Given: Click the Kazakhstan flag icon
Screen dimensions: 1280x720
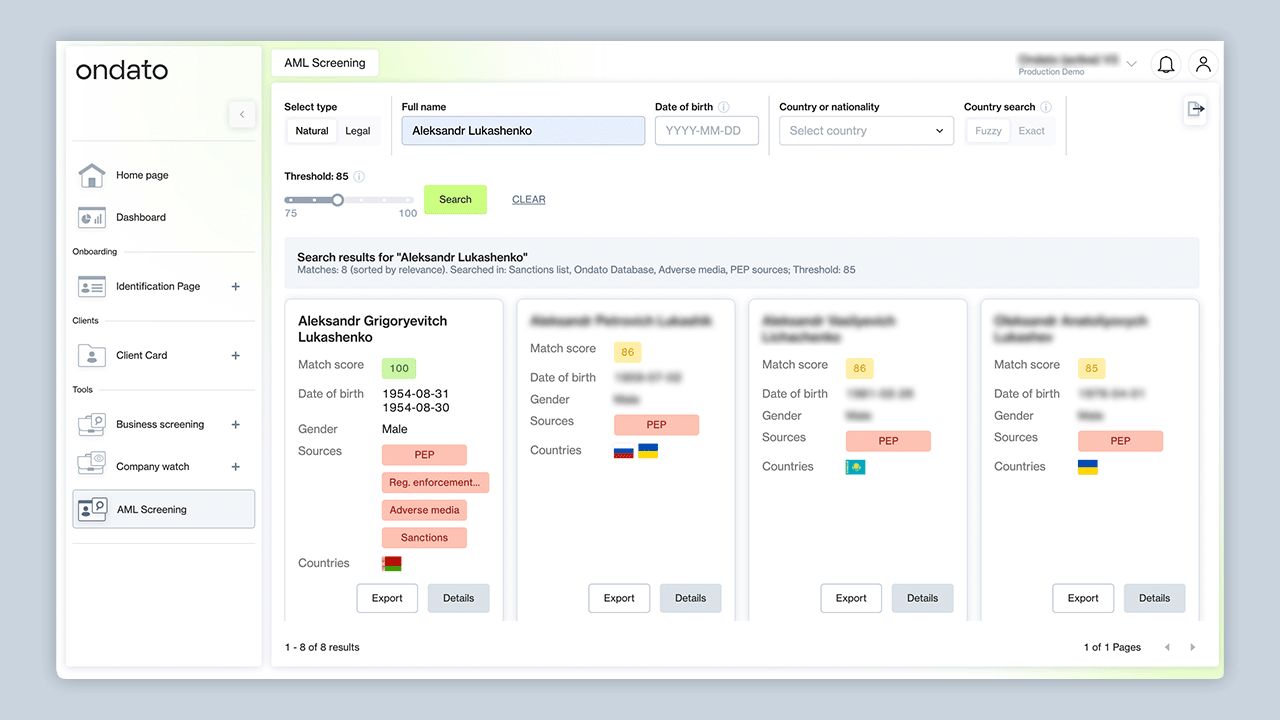Looking at the screenshot, I should (856, 467).
